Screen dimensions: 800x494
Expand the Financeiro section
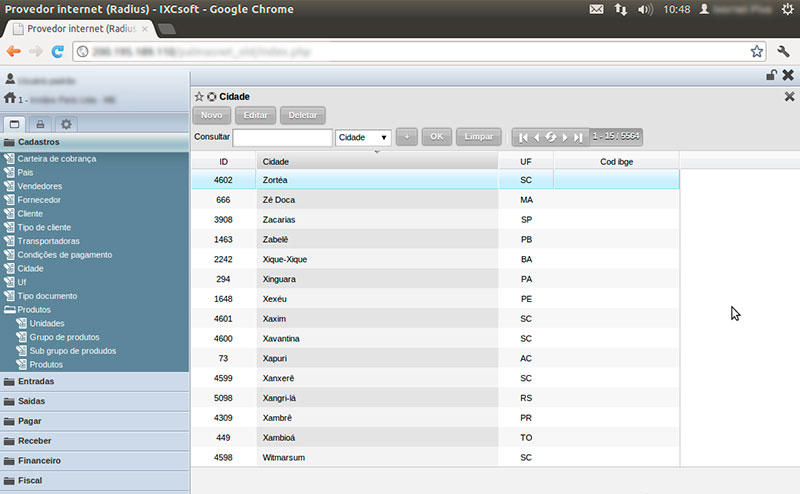click(x=94, y=461)
